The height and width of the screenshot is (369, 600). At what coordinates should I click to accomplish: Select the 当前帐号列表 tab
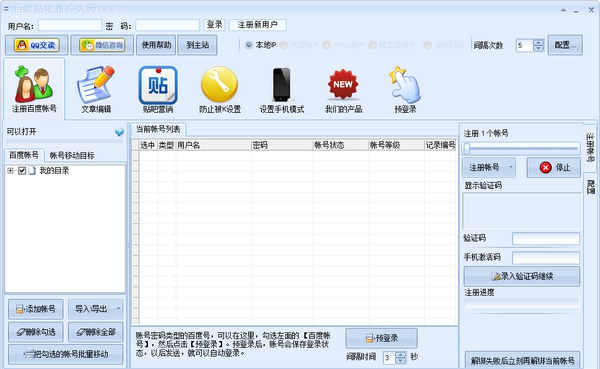[158, 129]
